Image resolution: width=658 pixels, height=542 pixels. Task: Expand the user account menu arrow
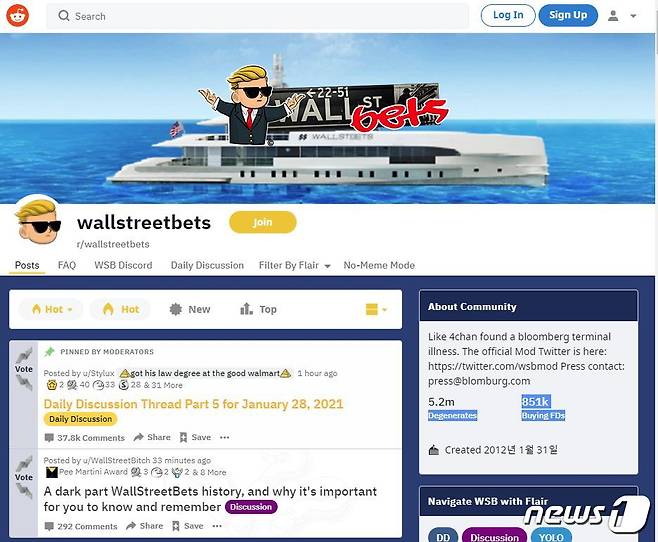click(633, 16)
